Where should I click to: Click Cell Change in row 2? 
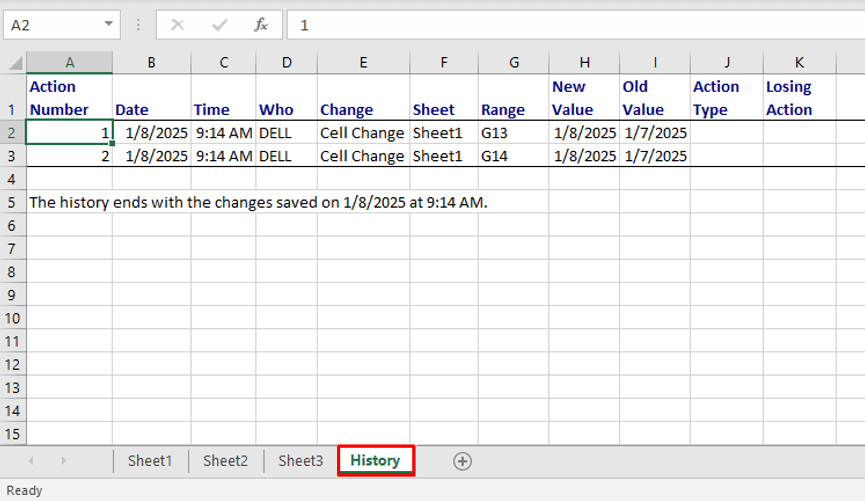click(364, 133)
